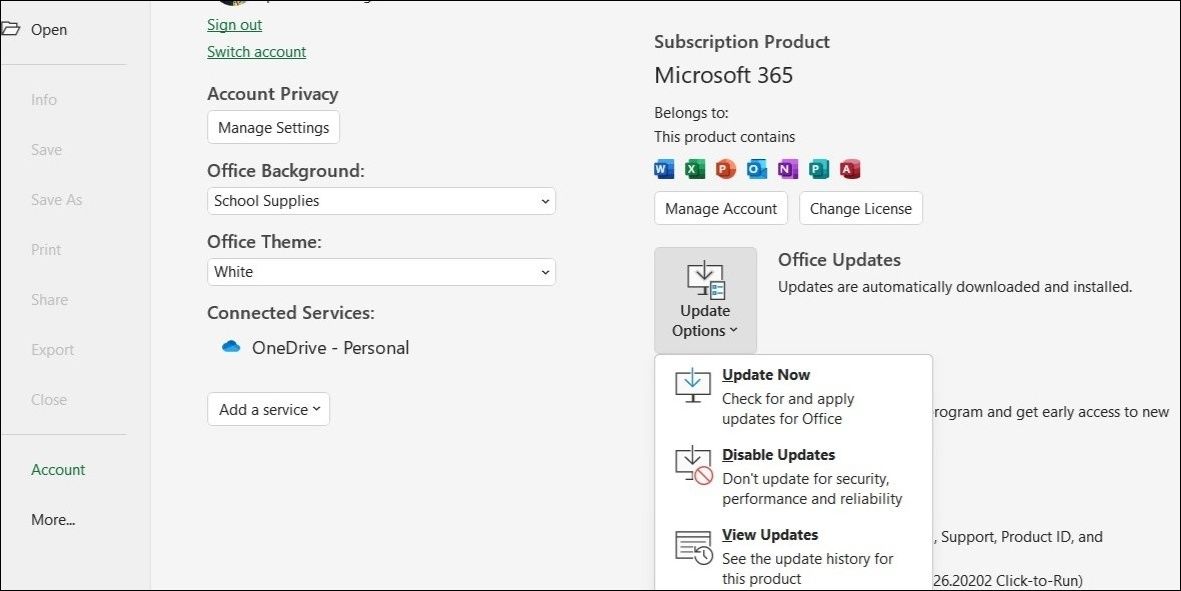The height and width of the screenshot is (591, 1181).
Task: Click the OneDrive cloud icon
Action: click(x=230, y=347)
